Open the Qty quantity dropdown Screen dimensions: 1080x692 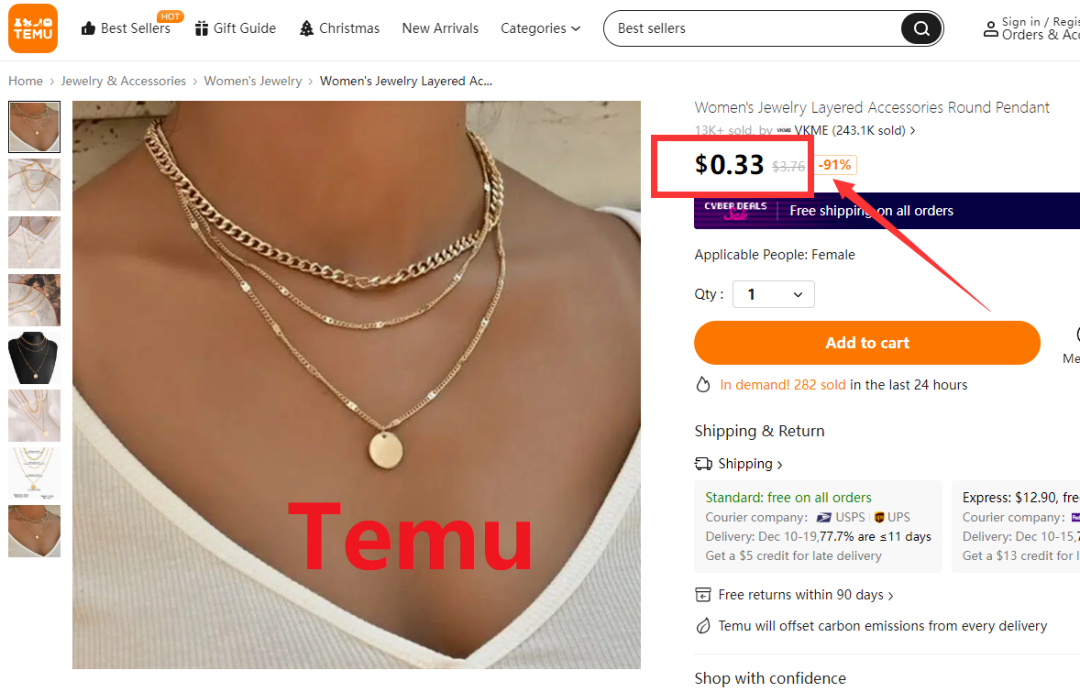(773, 294)
